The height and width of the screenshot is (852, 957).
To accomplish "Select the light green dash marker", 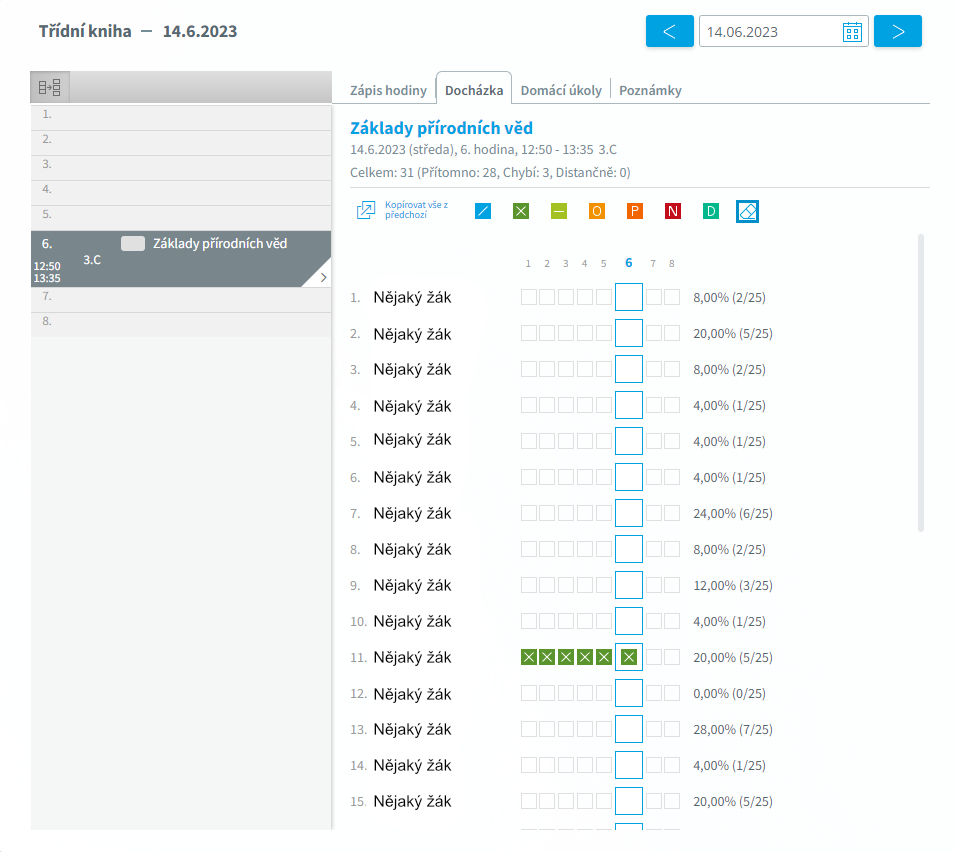I will pos(558,211).
